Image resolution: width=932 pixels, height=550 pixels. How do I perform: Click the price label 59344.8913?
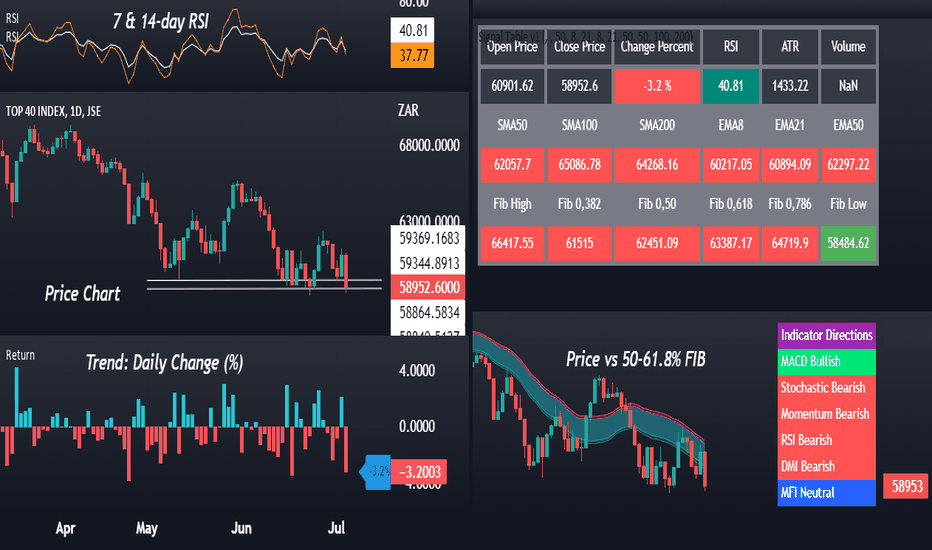pyautogui.click(x=428, y=263)
